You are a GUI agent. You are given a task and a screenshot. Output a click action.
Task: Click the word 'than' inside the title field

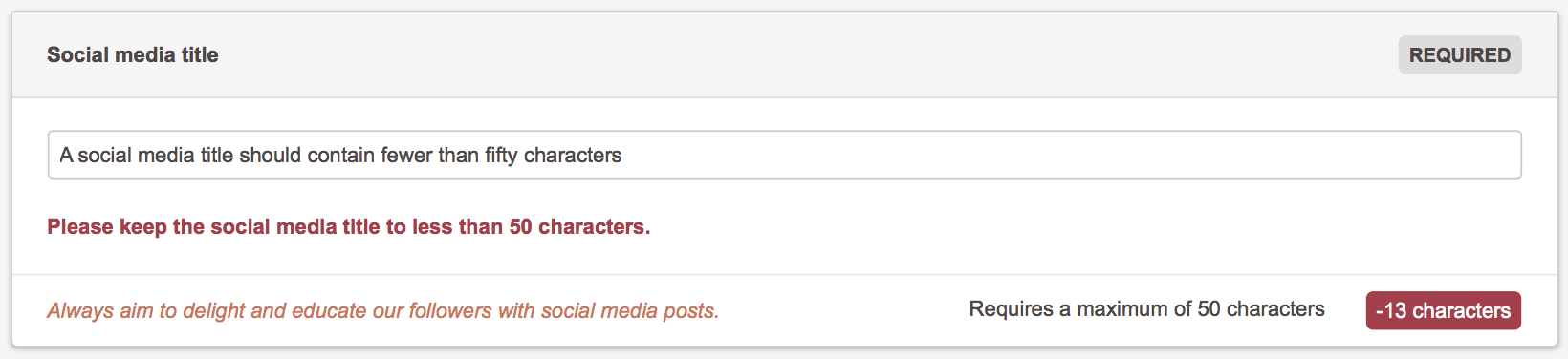(458, 156)
